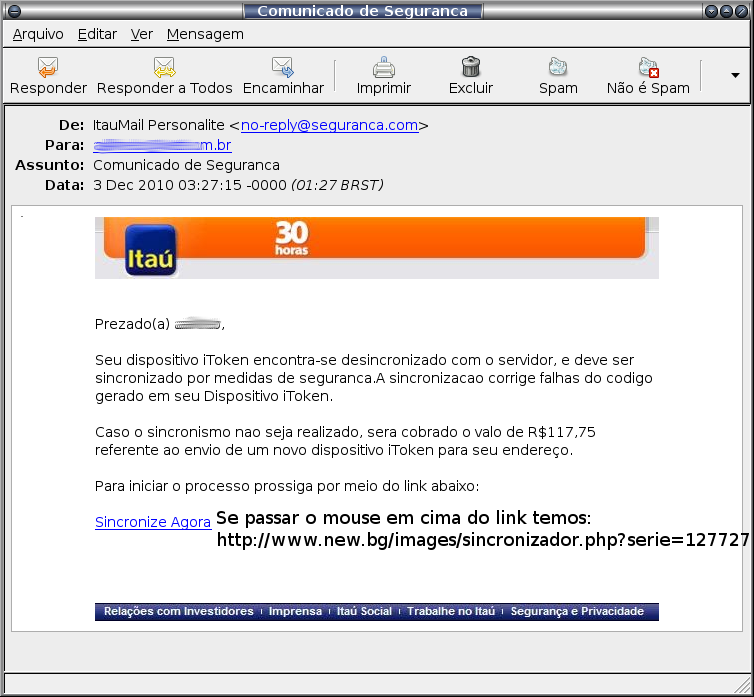Minimize window using title bar down-arrow button
Image resolution: width=754 pixels, height=697 pixels.
(711, 11)
